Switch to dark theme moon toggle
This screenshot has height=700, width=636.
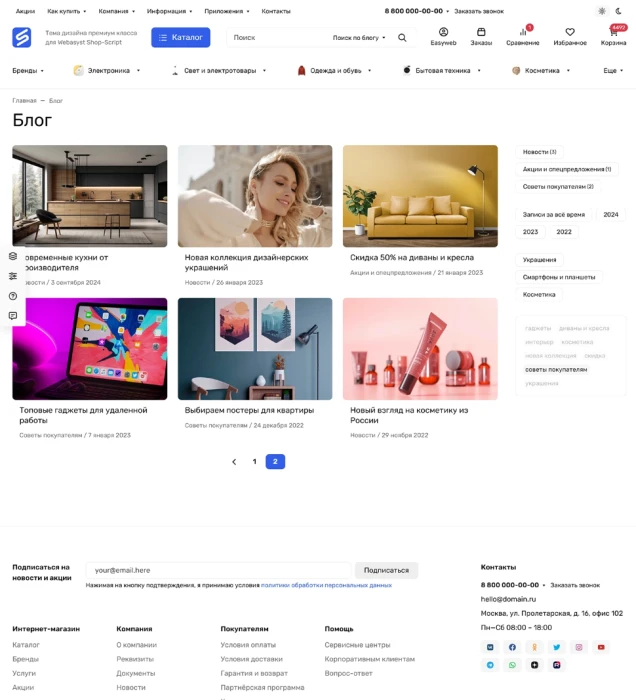point(619,11)
